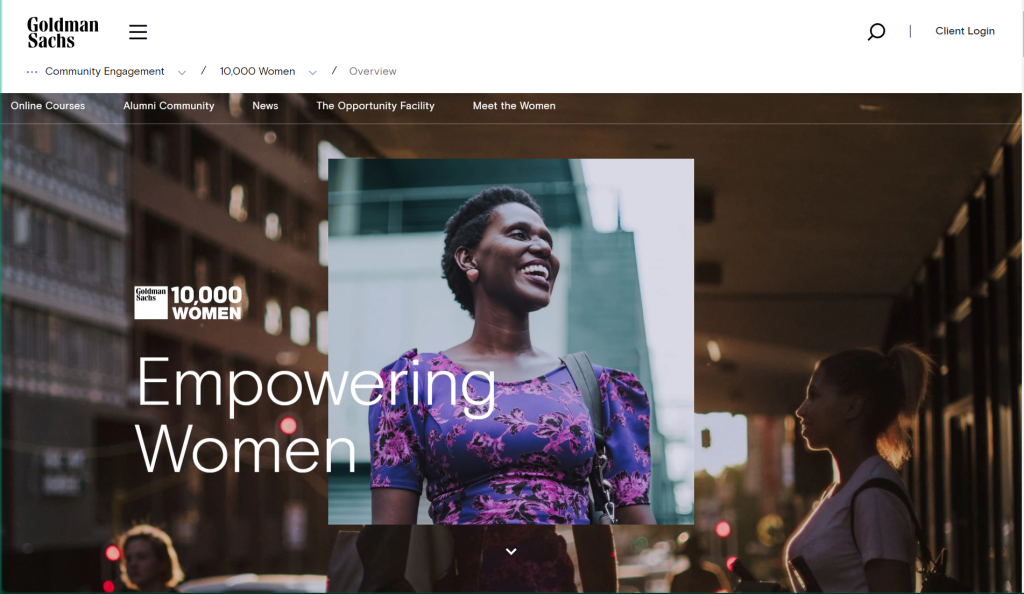Expand the 10,000 Women breadcrumb dropdown

click(313, 72)
